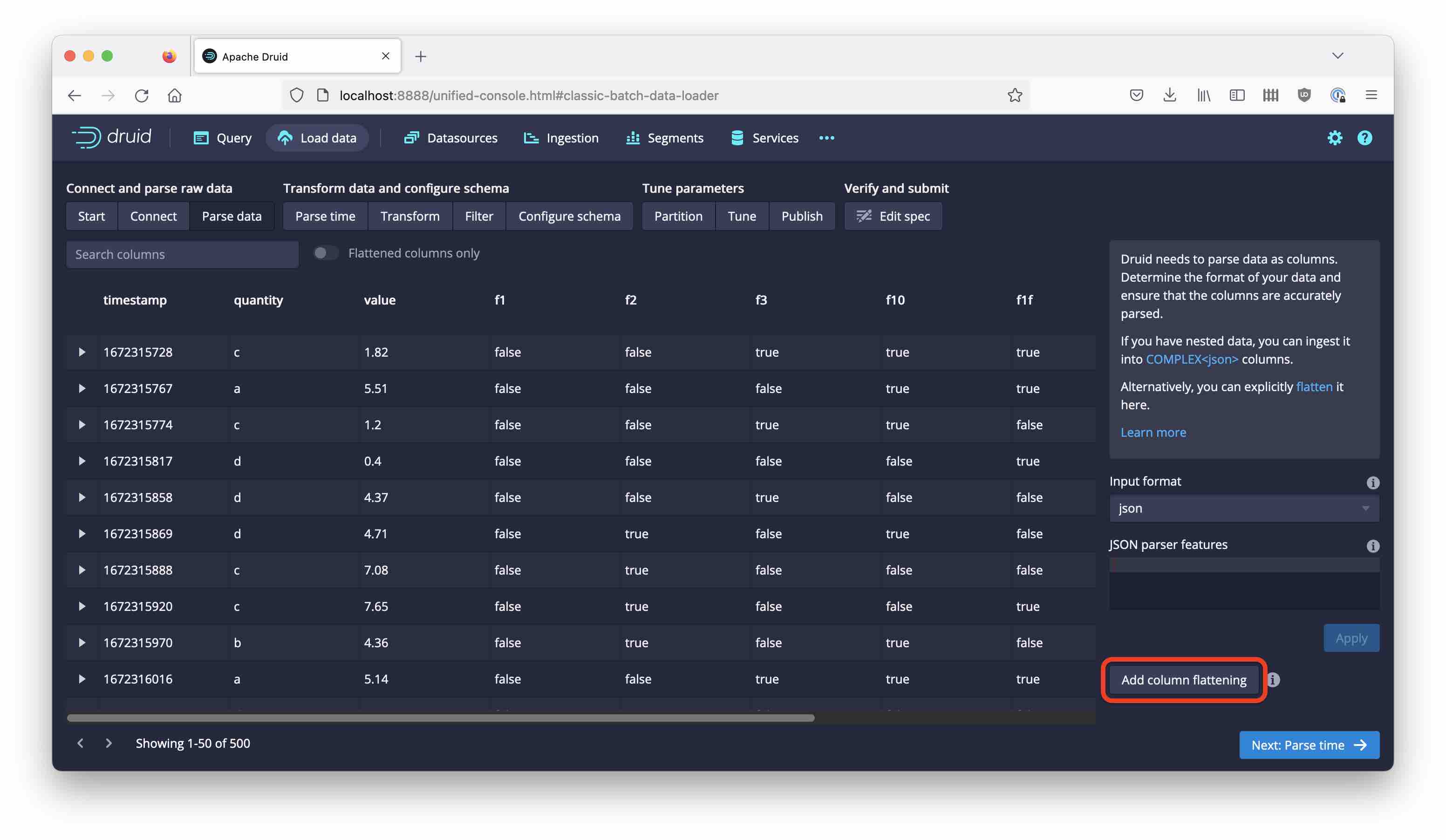The image size is (1446, 840).
Task: Click the Learn more link
Action: [x=1153, y=432]
